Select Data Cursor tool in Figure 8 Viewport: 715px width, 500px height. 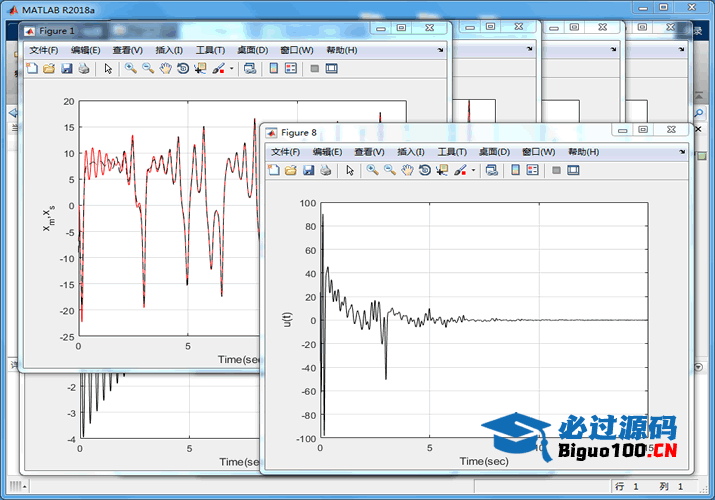tap(442, 170)
